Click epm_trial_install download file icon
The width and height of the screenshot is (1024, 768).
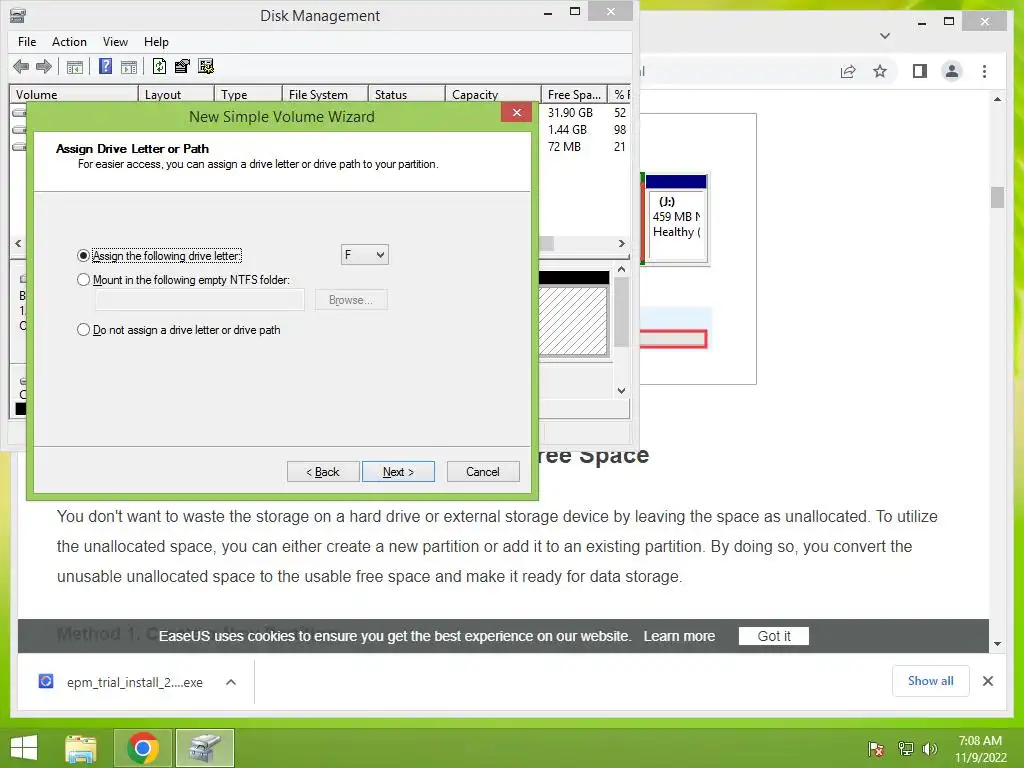(x=46, y=682)
